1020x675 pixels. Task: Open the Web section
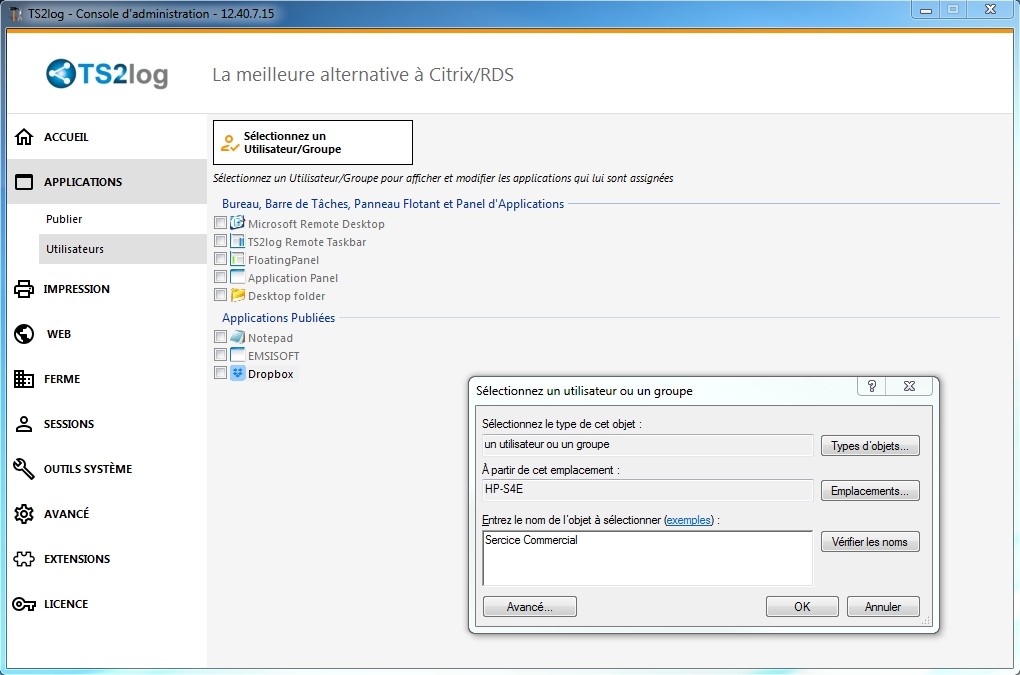click(107, 334)
